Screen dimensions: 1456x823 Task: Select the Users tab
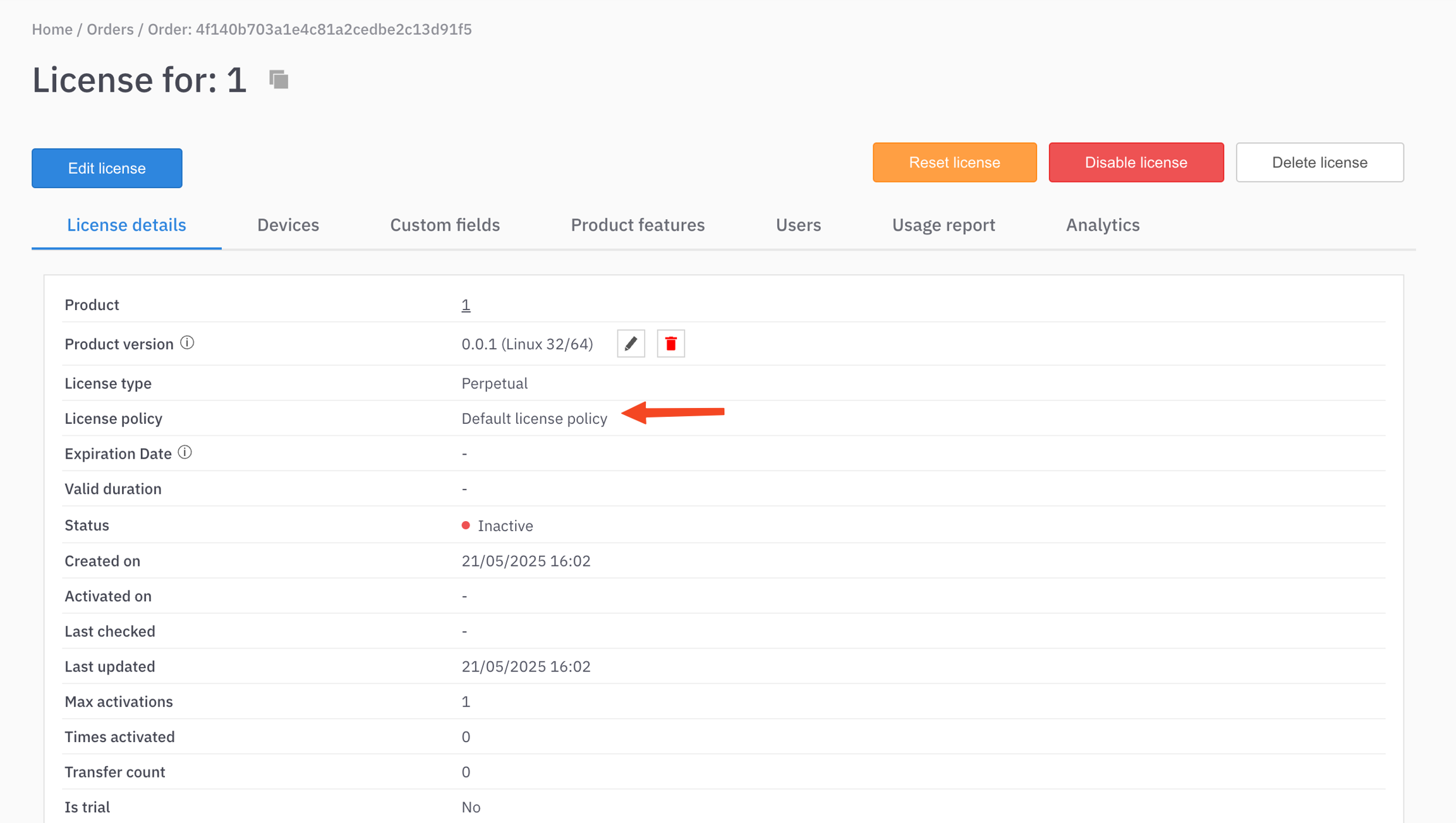pyautogui.click(x=798, y=225)
